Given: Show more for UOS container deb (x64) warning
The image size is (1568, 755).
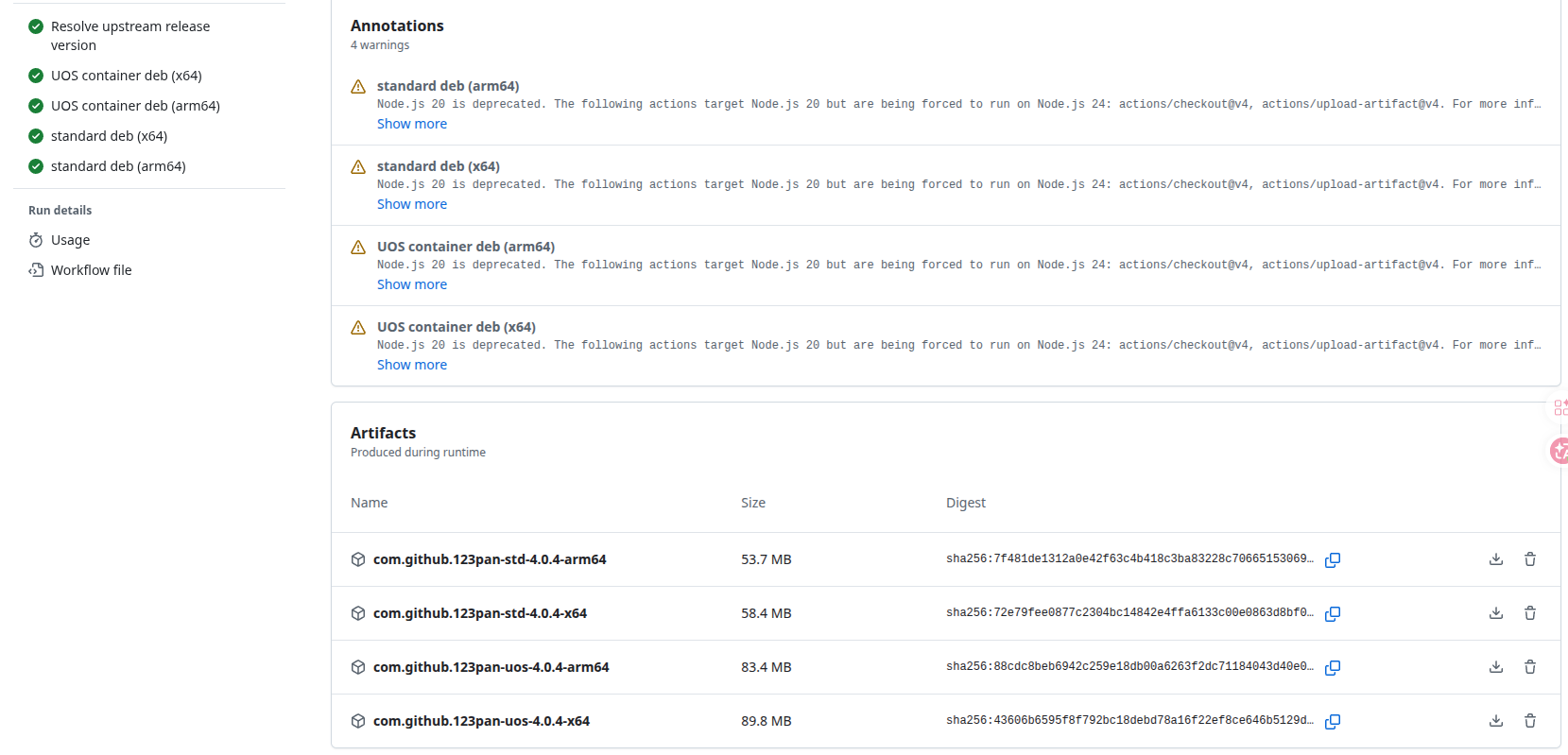Looking at the screenshot, I should (x=412, y=365).
